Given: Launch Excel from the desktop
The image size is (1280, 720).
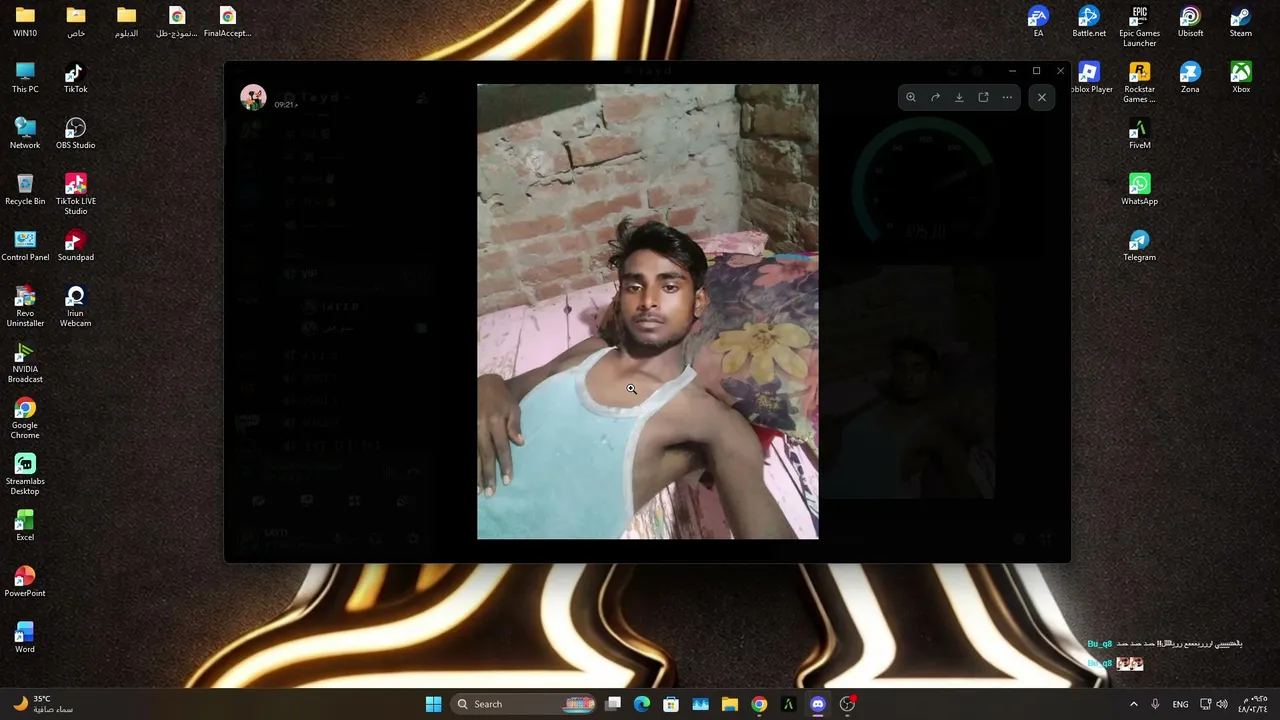Looking at the screenshot, I should click(x=25, y=526).
